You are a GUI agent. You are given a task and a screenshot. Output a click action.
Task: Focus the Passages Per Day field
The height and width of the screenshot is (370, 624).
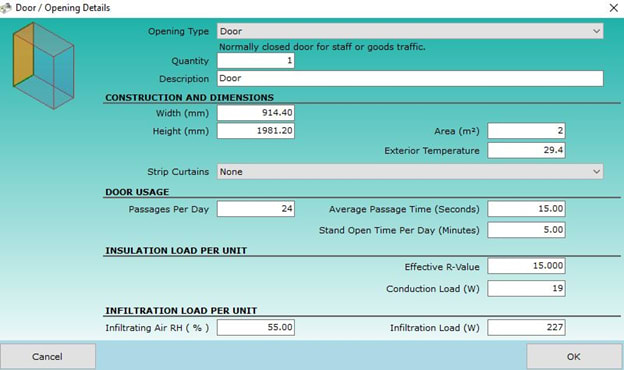coord(255,208)
